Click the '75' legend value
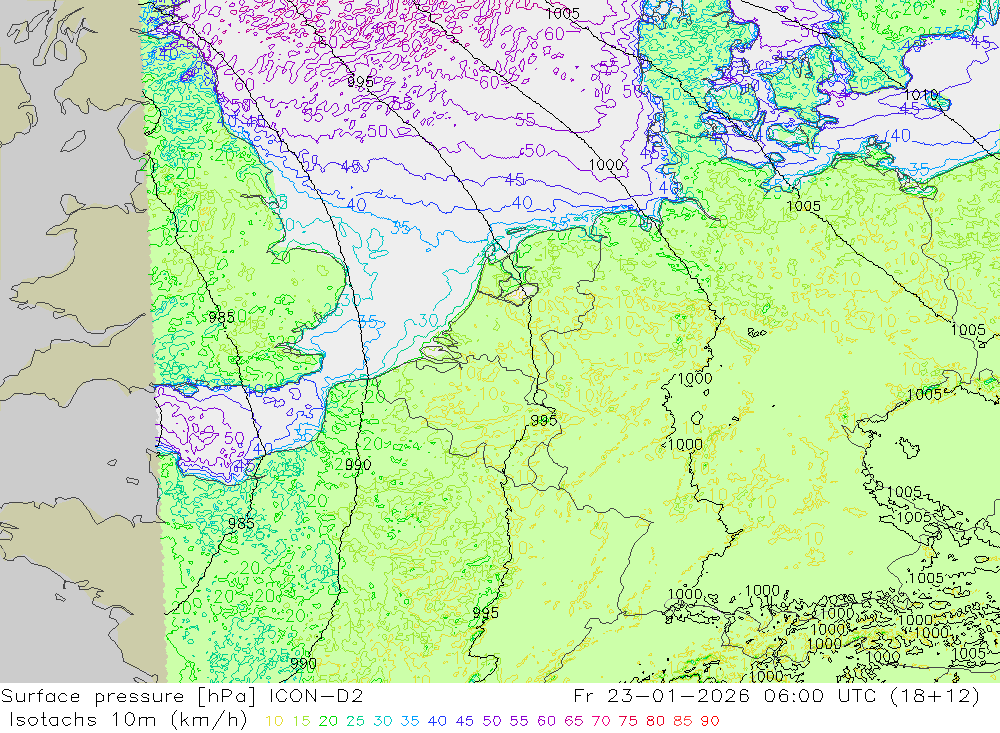The image size is (1000, 733). (x=628, y=722)
